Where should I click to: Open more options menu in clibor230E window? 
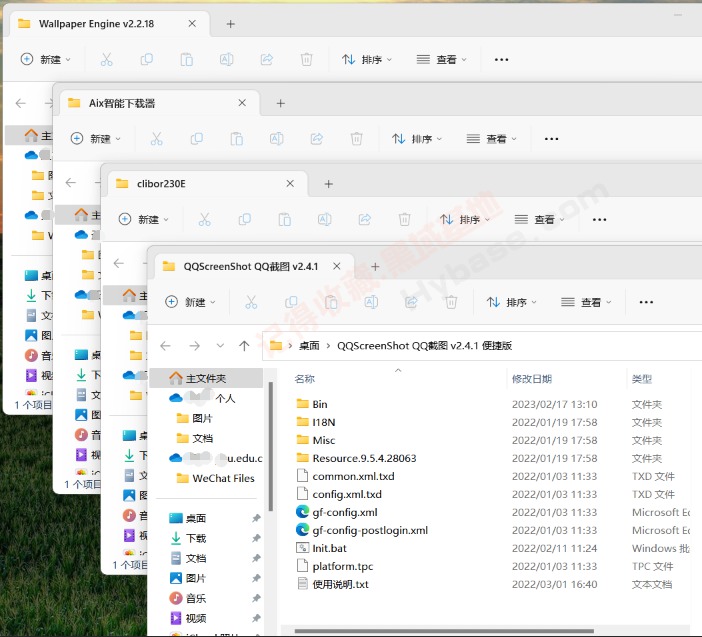599,220
